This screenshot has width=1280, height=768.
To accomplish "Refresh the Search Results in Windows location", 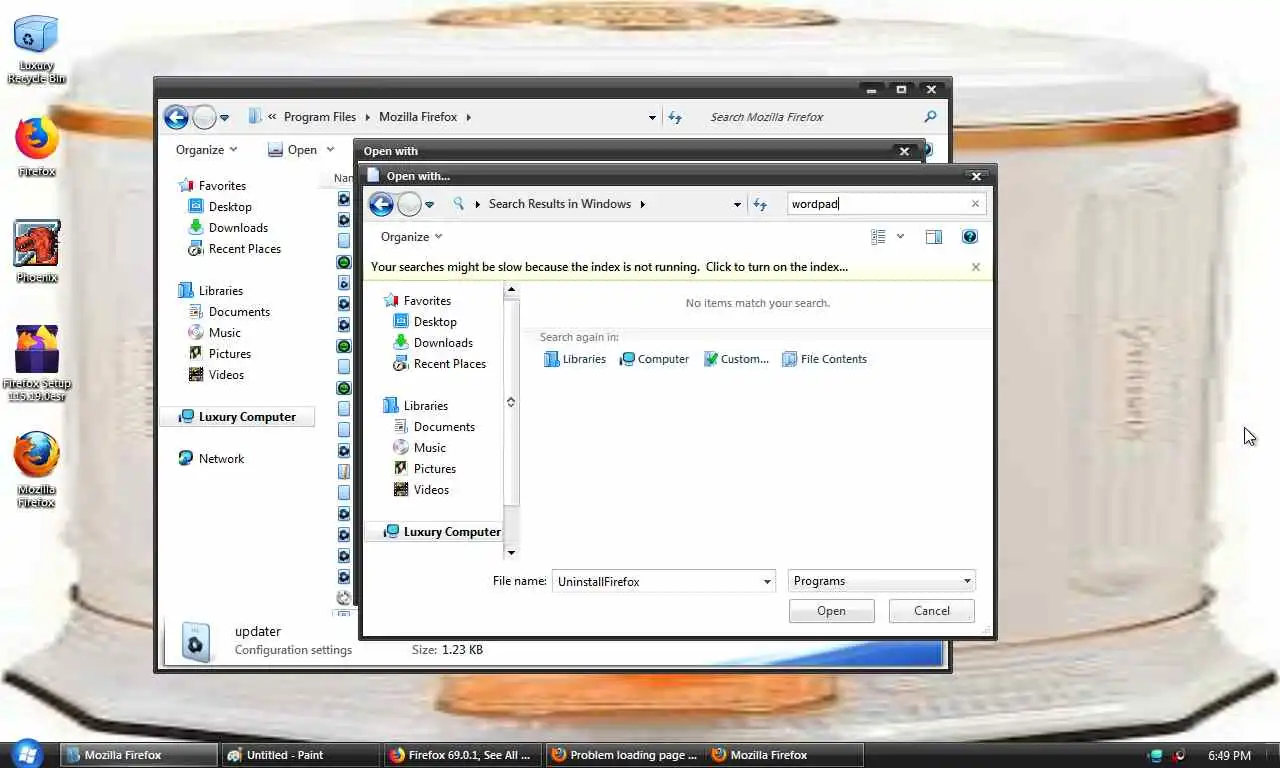I will [760, 204].
